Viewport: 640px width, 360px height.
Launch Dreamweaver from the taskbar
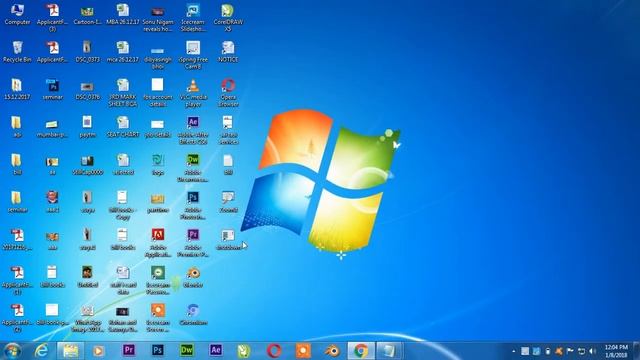(187, 350)
